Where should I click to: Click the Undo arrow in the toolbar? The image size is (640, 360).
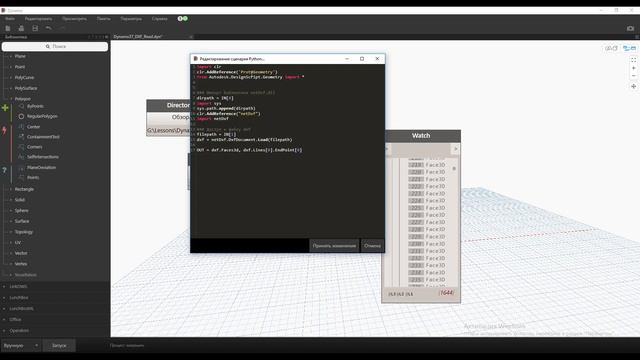49,28
